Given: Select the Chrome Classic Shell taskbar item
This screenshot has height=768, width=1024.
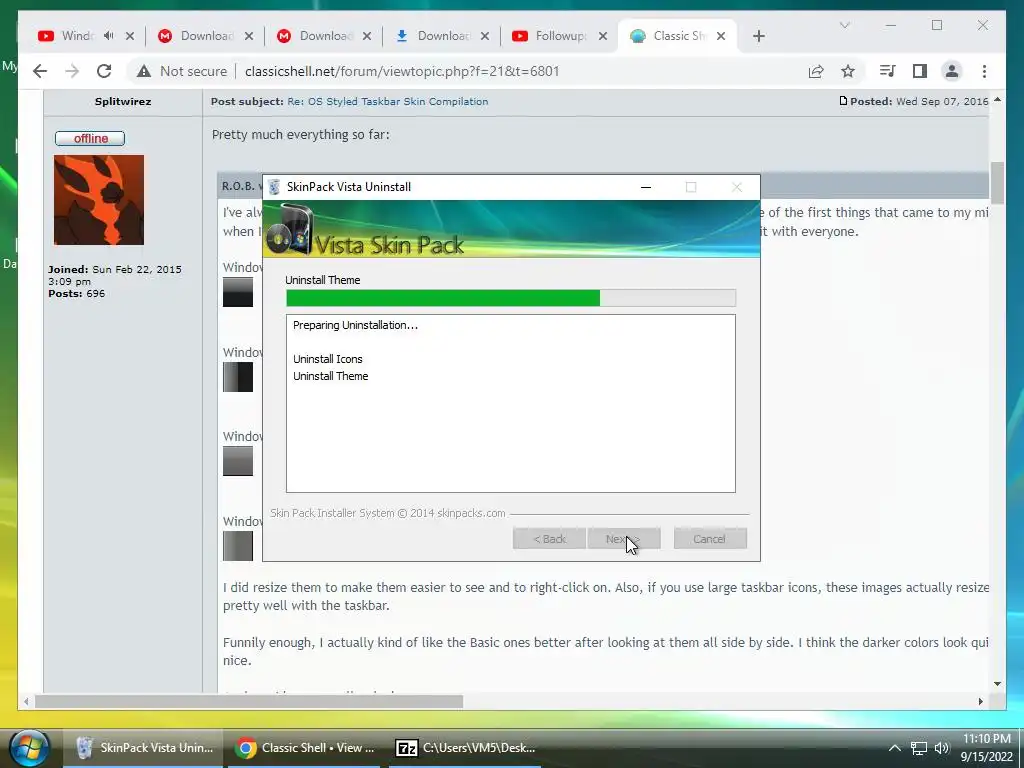Looking at the screenshot, I should 306,748.
